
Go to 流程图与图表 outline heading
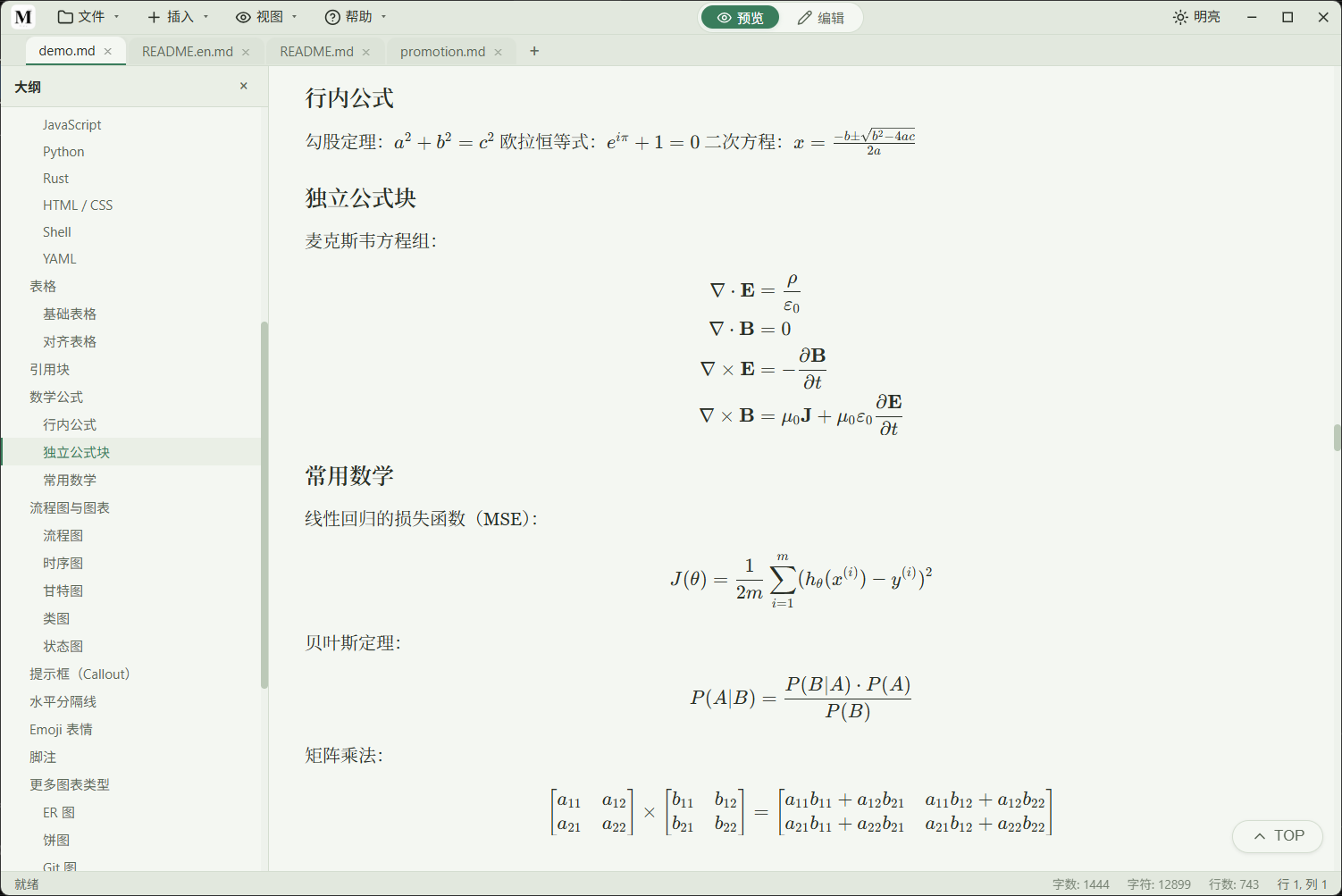[70, 507]
